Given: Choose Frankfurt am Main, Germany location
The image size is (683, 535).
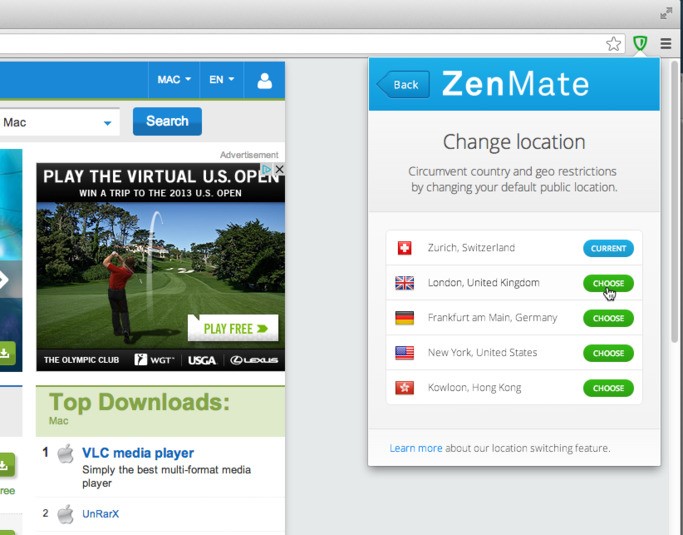Looking at the screenshot, I should pos(608,318).
